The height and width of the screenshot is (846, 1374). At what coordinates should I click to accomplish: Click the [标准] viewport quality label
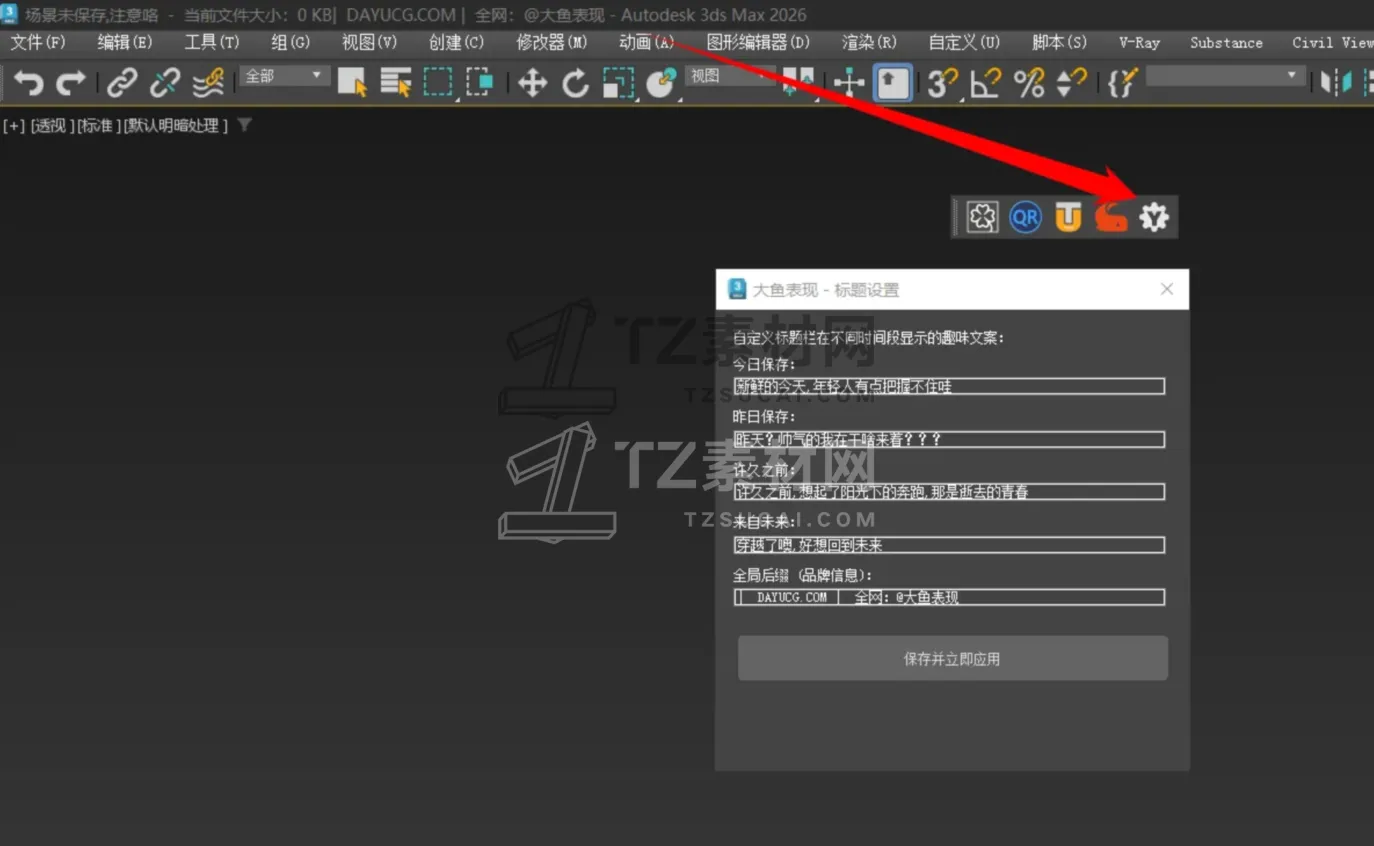[99, 126]
